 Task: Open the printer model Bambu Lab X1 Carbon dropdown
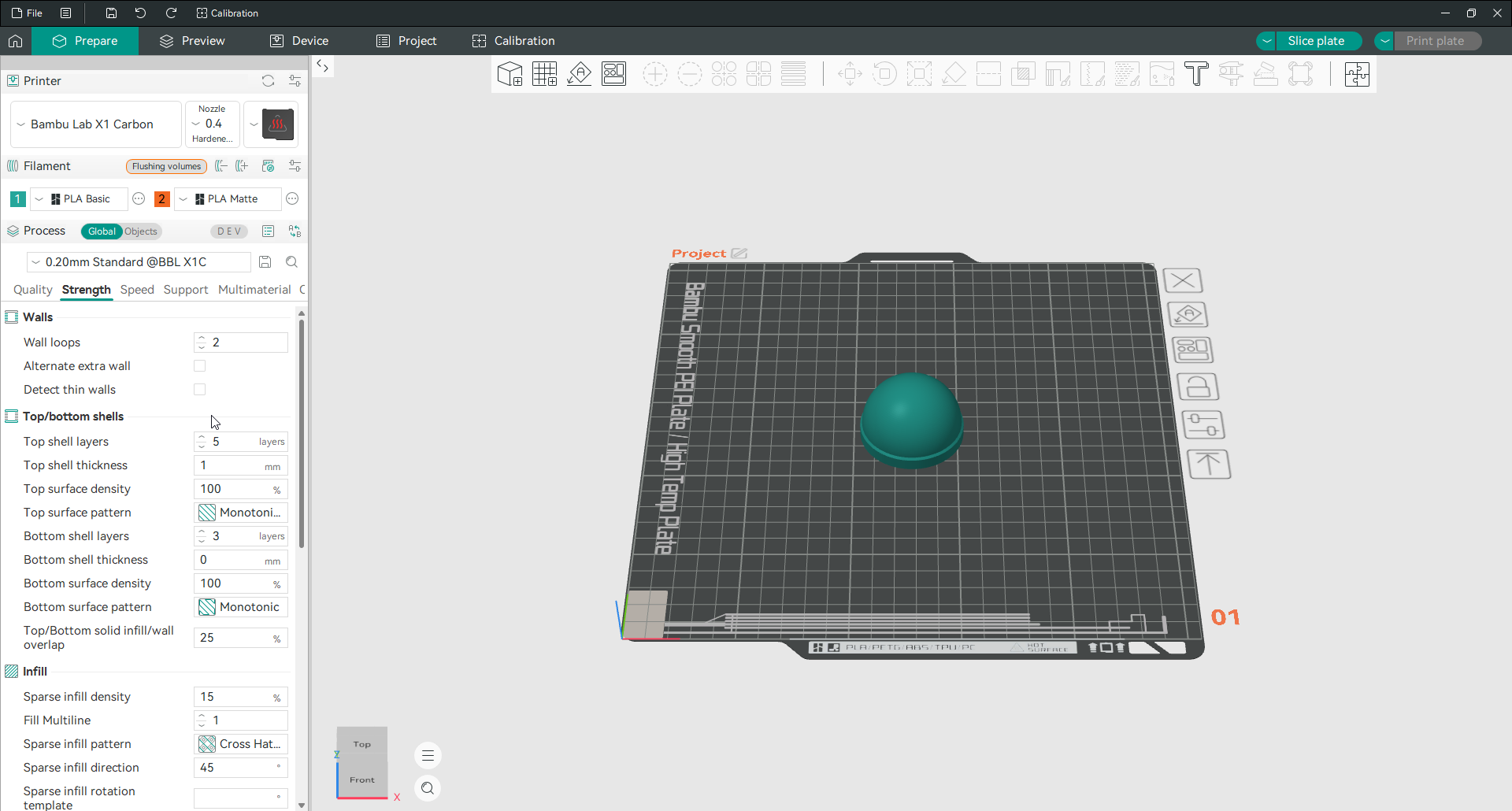pyautogui.click(x=96, y=124)
